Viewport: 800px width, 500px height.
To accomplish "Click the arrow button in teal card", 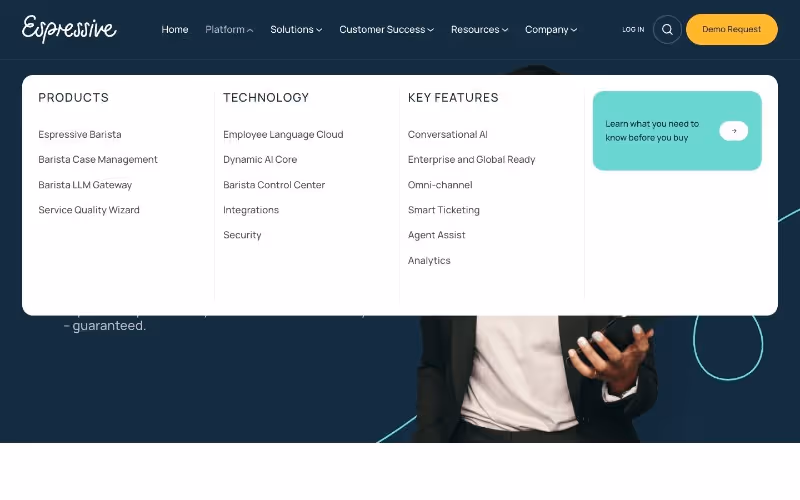I will pos(734,131).
